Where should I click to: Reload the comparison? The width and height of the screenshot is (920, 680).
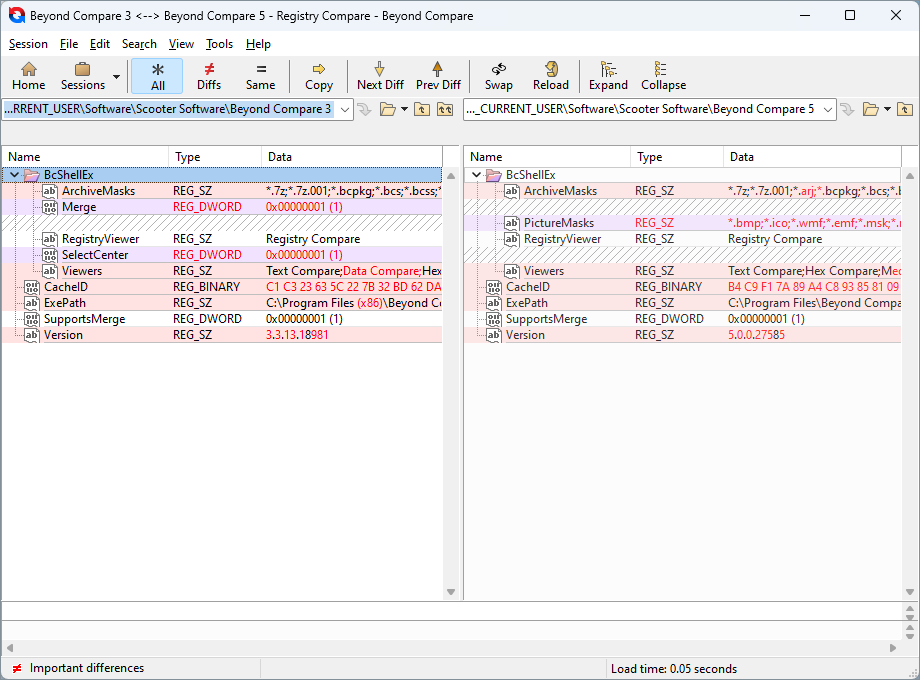[x=550, y=75]
